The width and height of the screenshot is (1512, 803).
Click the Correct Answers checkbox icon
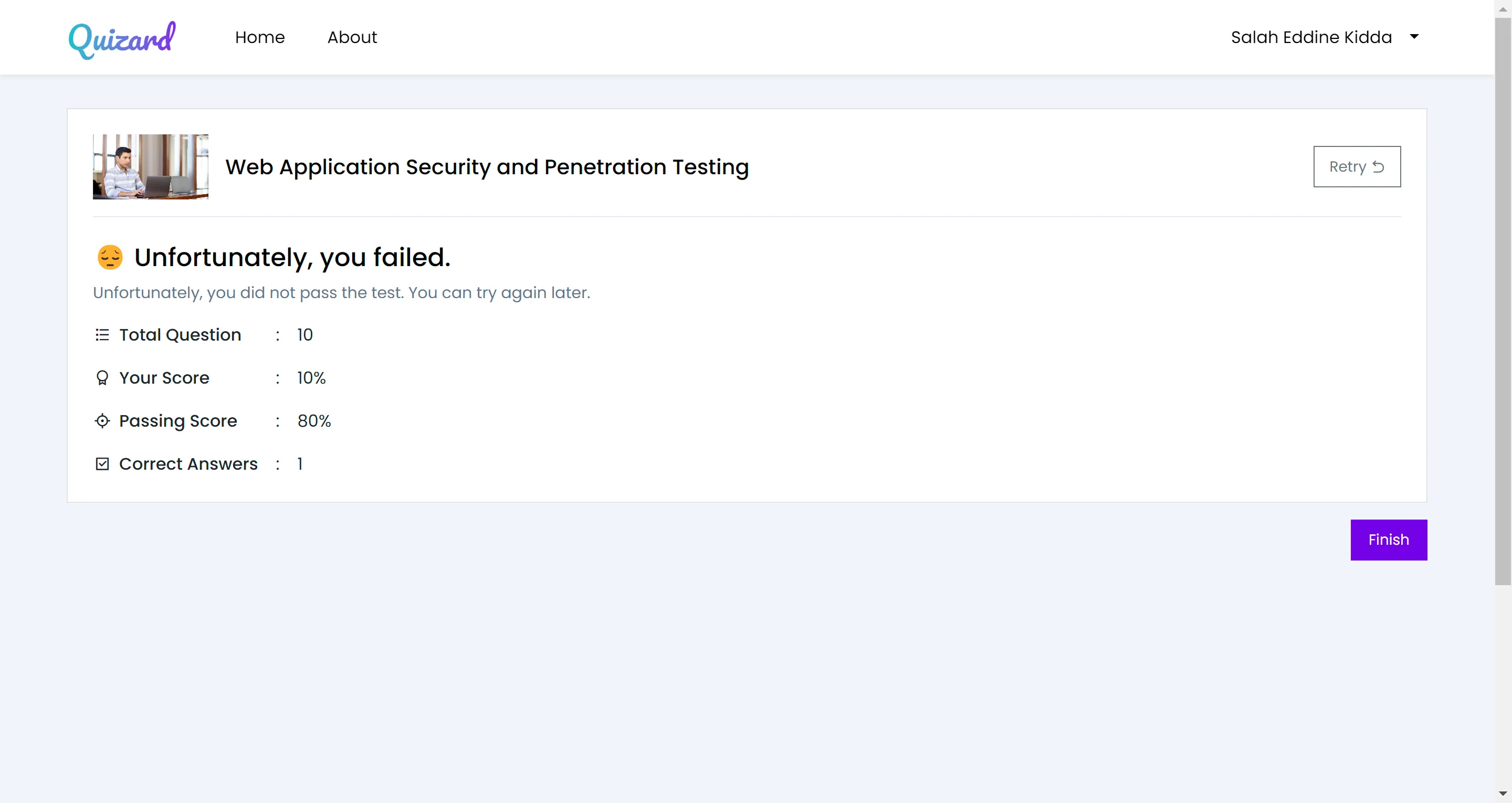point(102,464)
